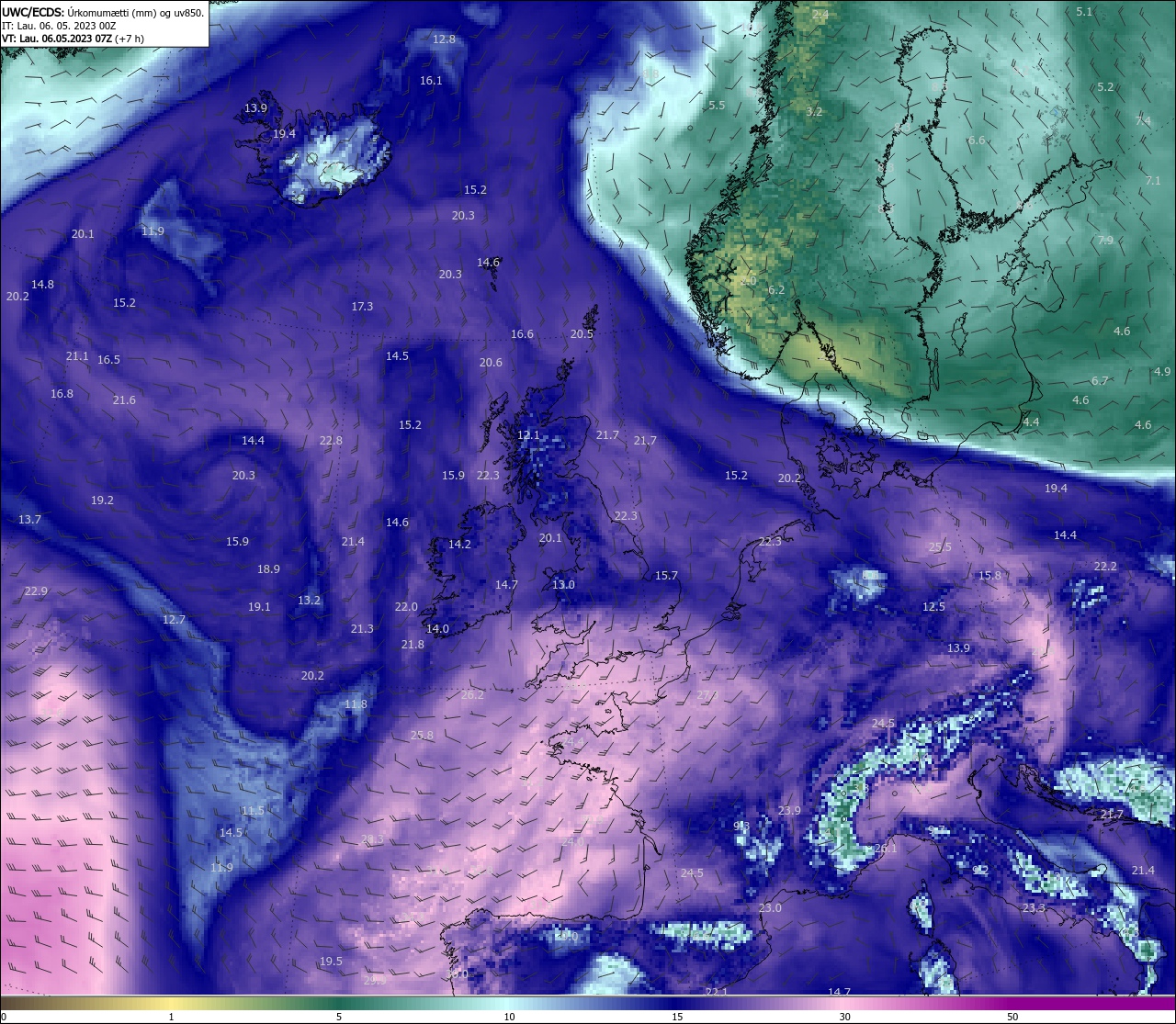
Task: Click the 50 tick on the color scale
Action: [1012, 1017]
